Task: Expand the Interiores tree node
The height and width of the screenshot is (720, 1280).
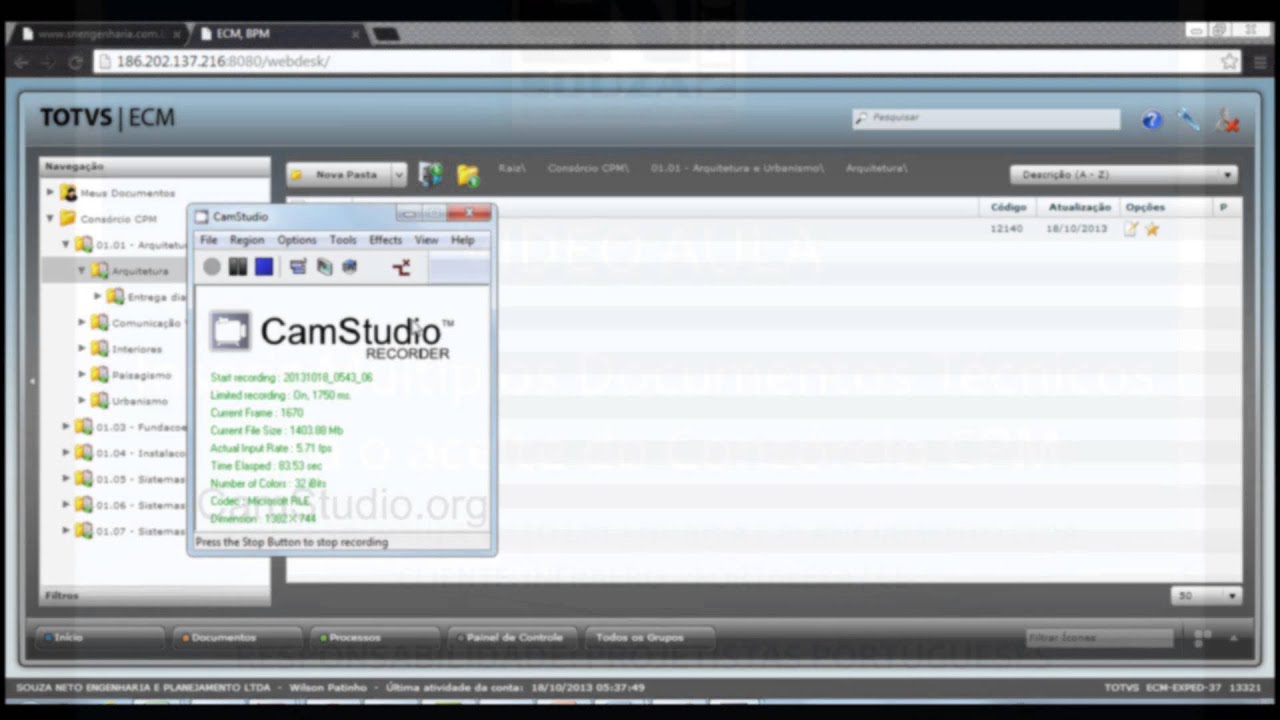Action: point(82,349)
